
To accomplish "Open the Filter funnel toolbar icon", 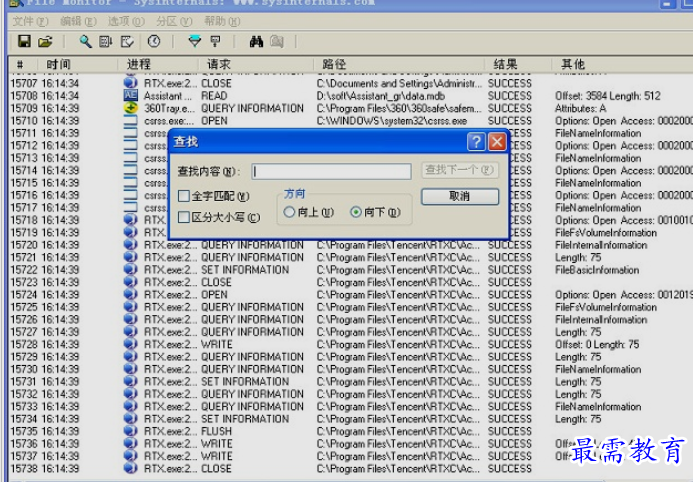I will pyautogui.click(x=194, y=42).
